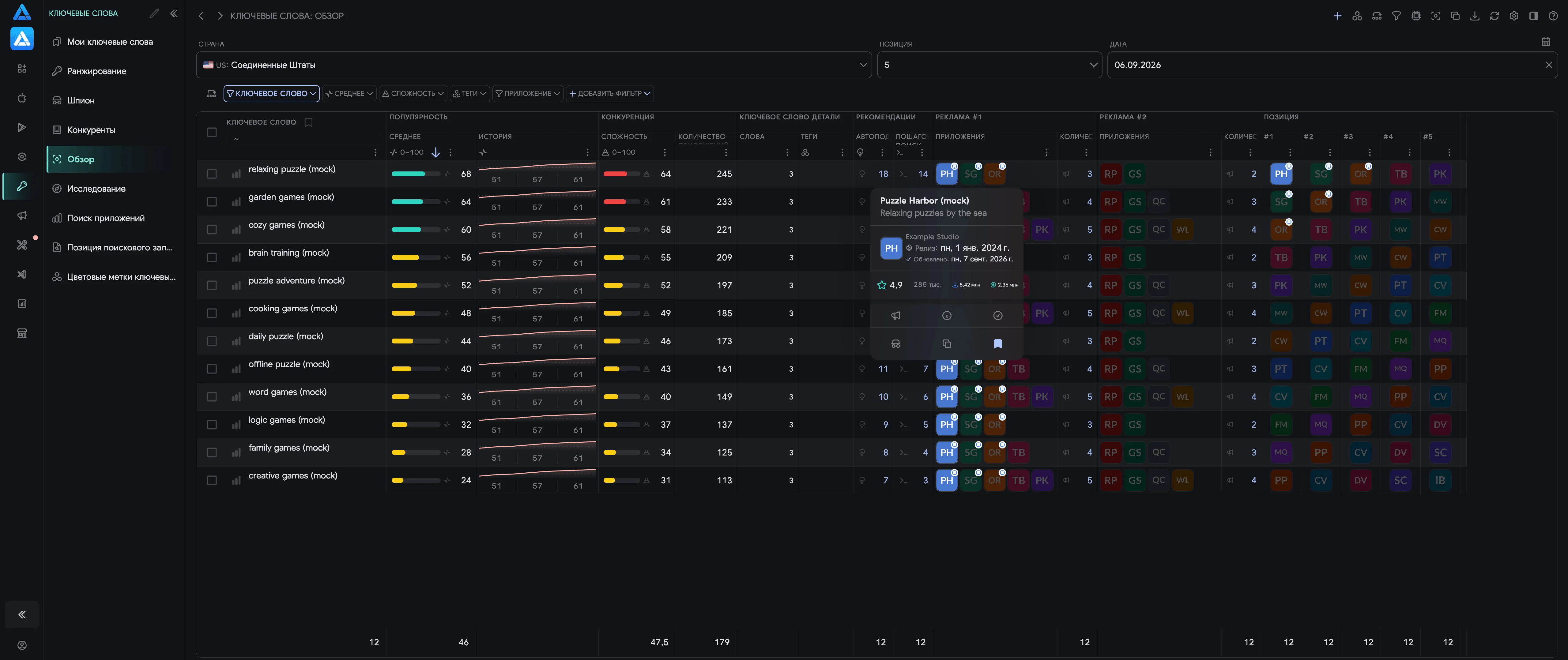Check the family games (mock) row checkbox
Viewport: 1568px width, 660px height.
(212, 452)
